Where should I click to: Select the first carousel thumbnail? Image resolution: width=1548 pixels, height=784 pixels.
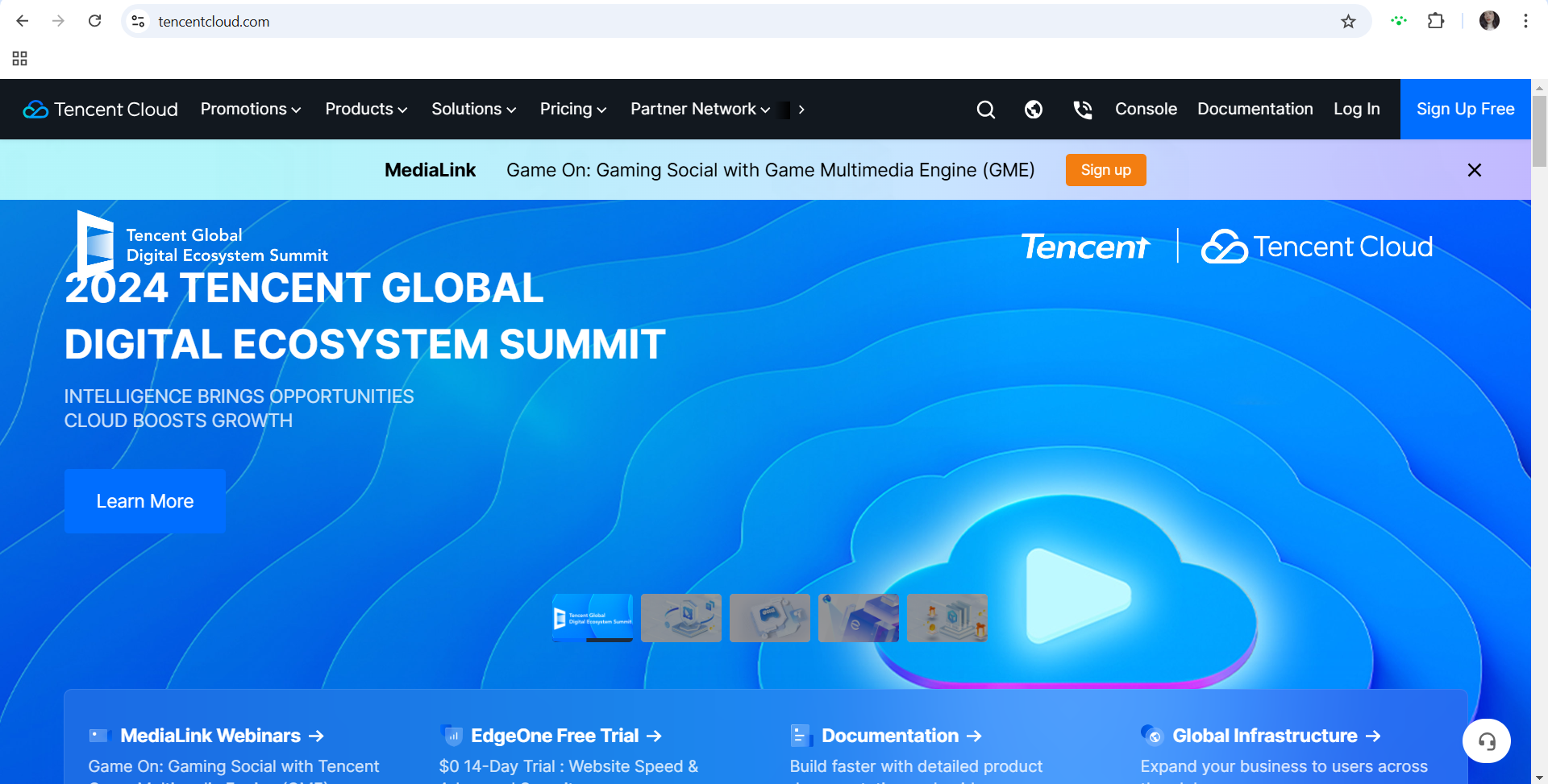(x=593, y=618)
